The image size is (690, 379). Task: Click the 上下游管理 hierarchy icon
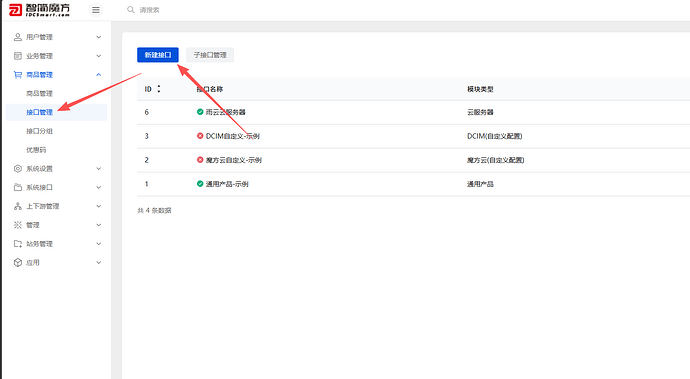pos(18,206)
